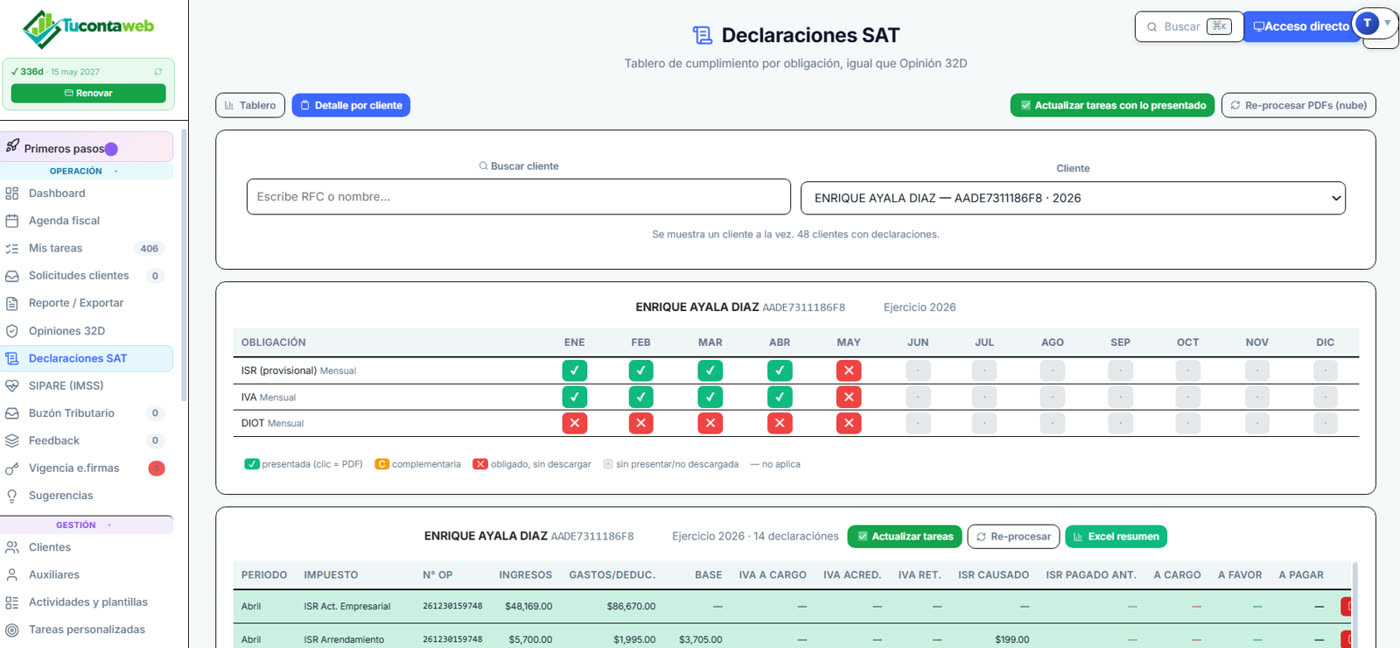1400x648 pixels.
Task: Click operation number 261230159748 in Arrendamiento row
Action: [x=452, y=640]
